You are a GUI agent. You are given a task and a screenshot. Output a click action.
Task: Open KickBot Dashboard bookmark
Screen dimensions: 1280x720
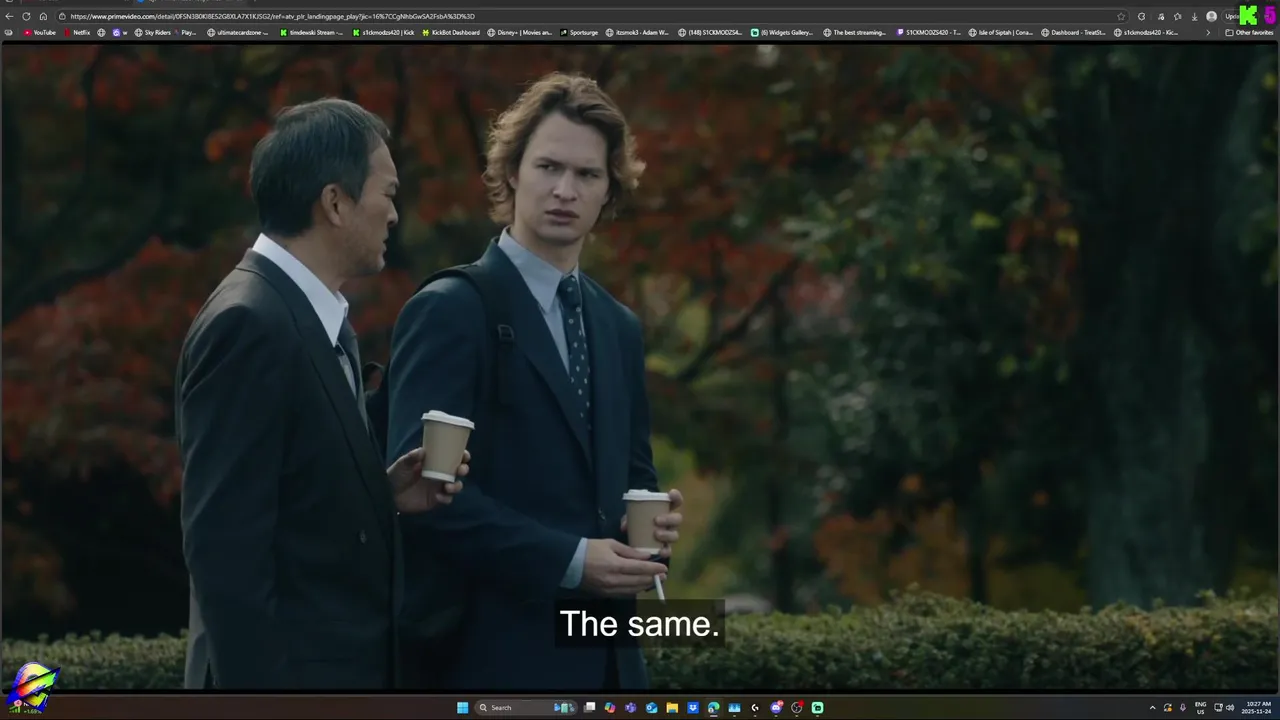tap(451, 32)
